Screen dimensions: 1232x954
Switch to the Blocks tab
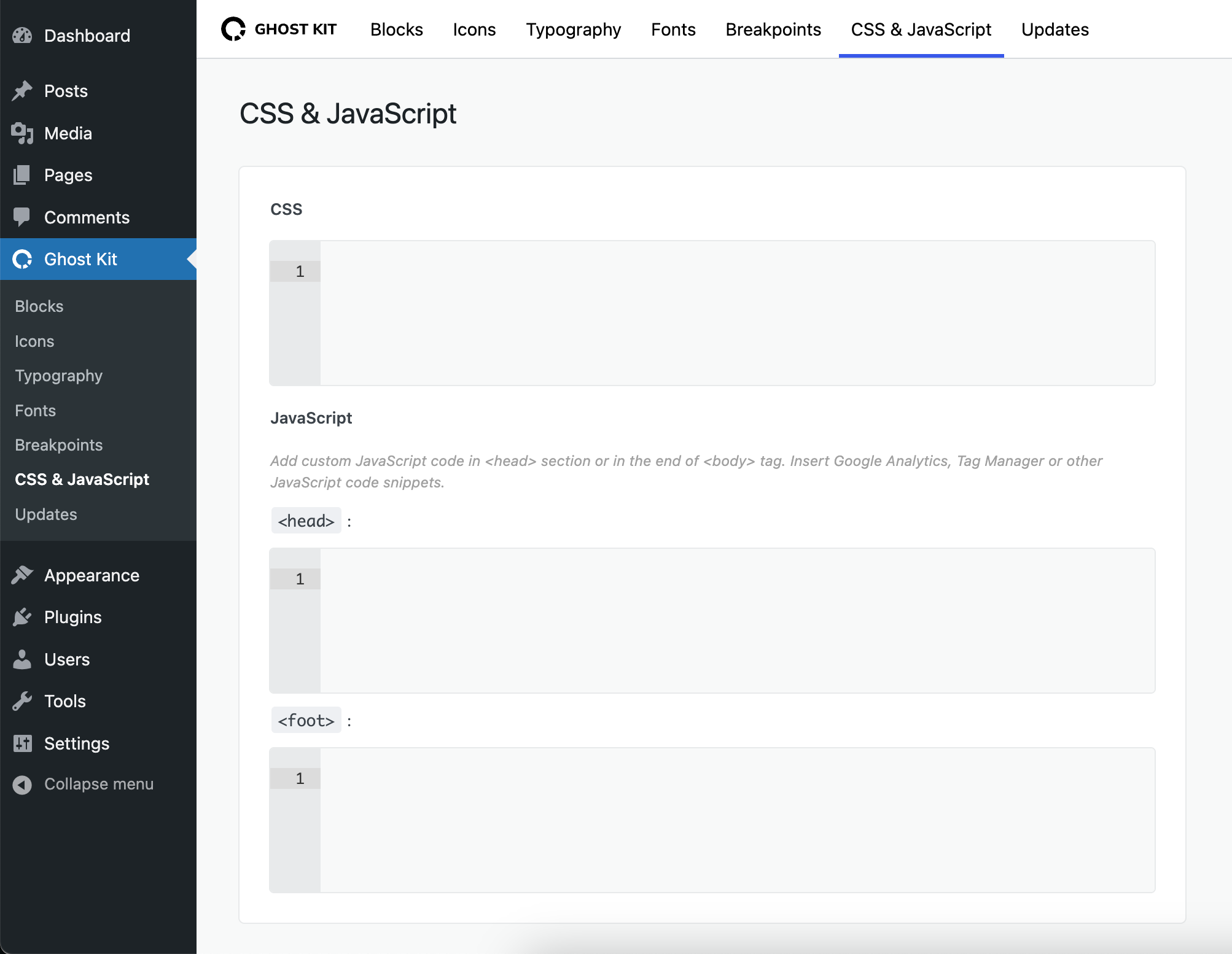[396, 29]
